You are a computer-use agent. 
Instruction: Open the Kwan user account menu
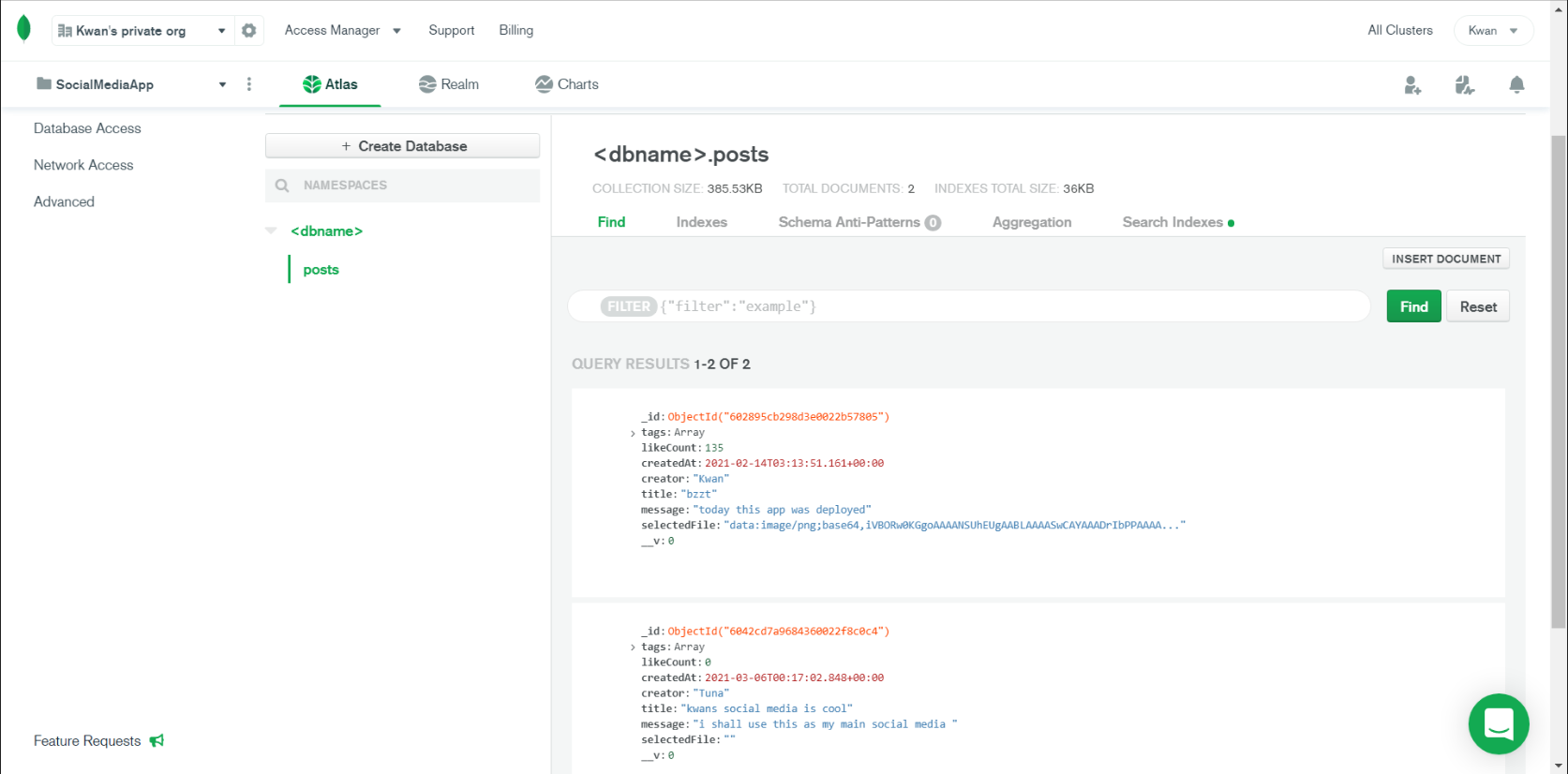point(1493,30)
